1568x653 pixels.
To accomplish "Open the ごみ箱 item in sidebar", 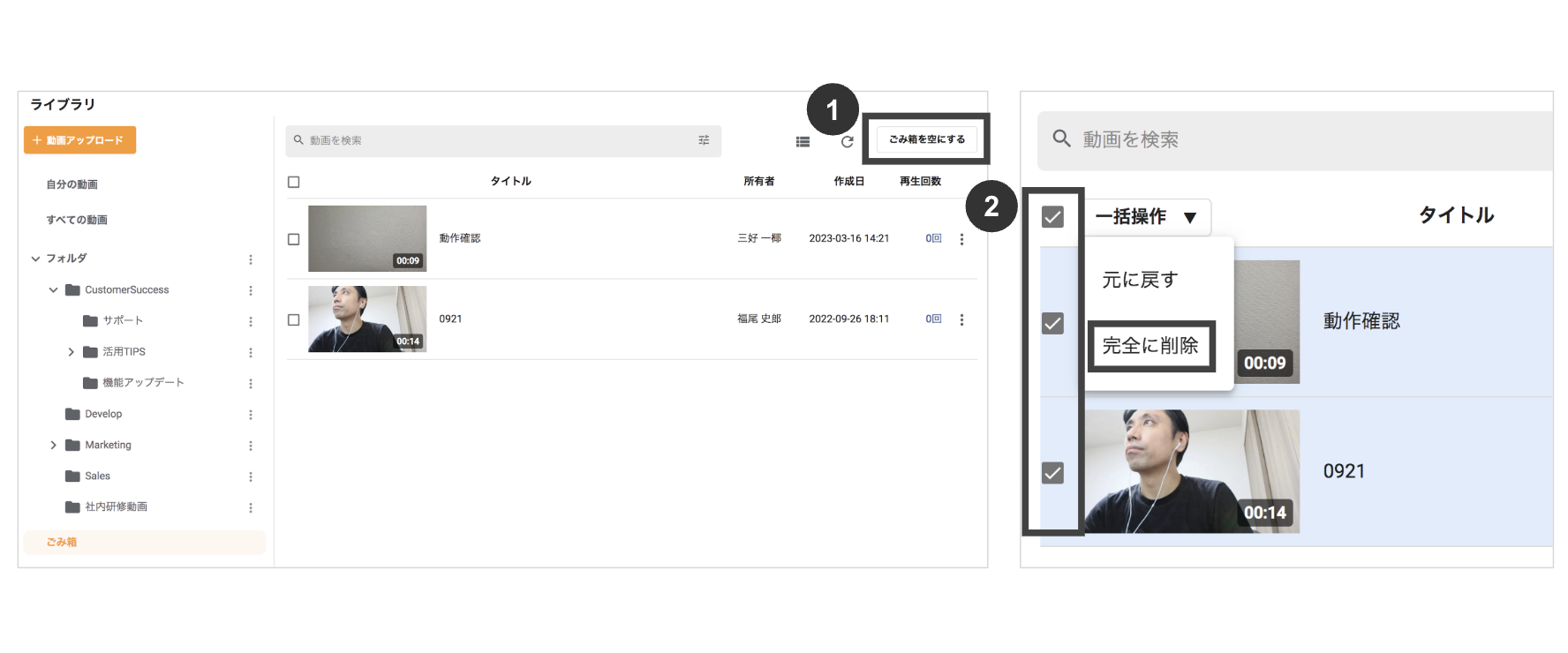I will coord(62,542).
